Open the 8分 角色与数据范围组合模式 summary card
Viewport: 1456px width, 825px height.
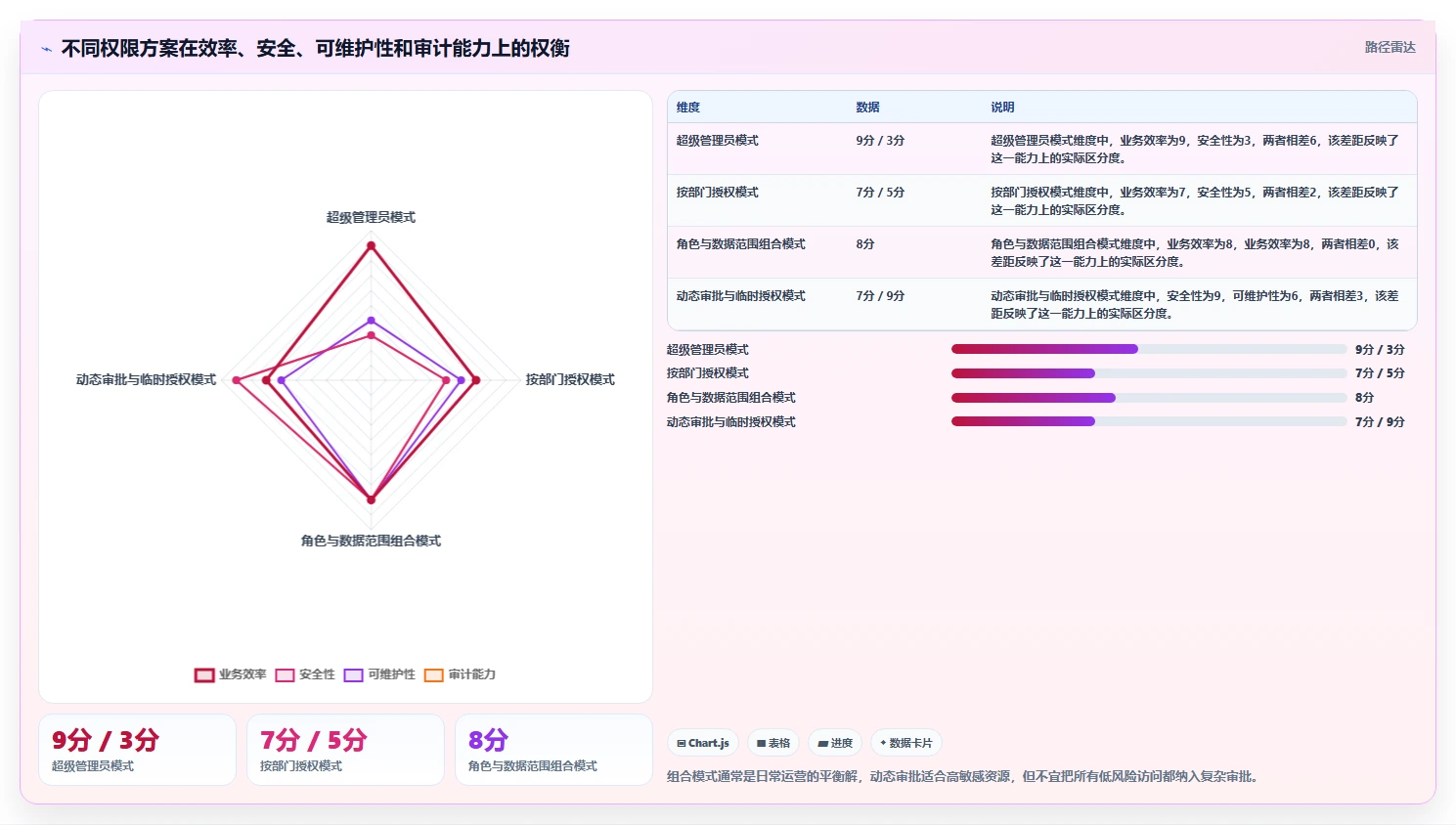553,750
